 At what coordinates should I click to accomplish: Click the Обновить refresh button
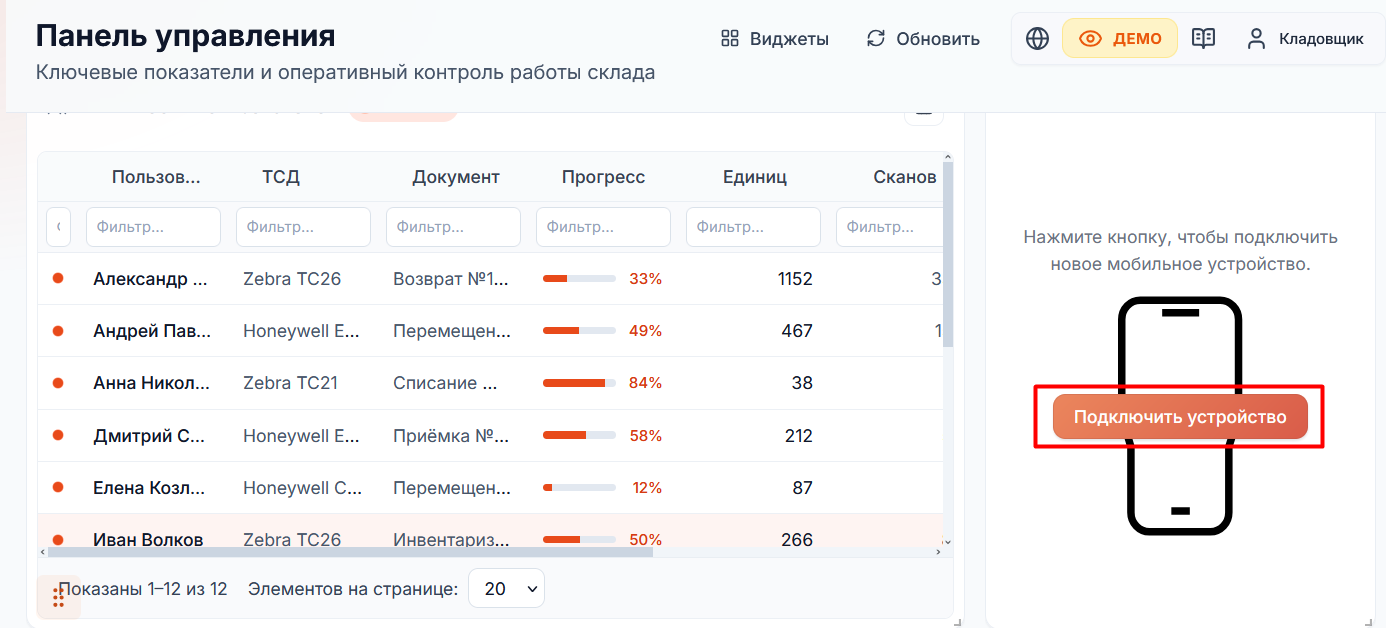[923, 39]
